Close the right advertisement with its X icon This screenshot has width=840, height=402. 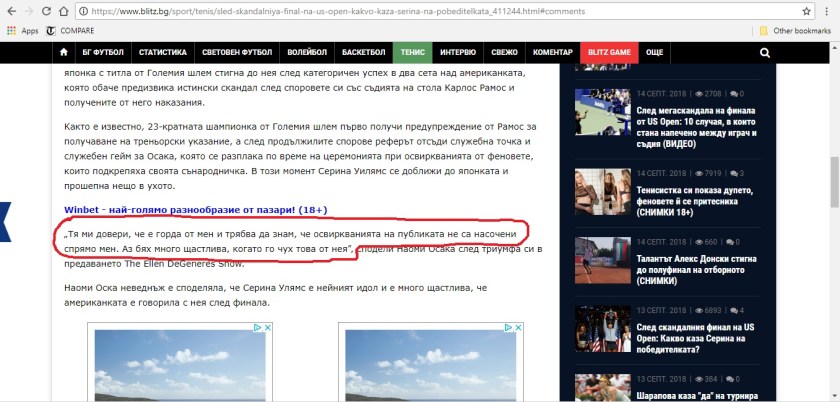517,328
